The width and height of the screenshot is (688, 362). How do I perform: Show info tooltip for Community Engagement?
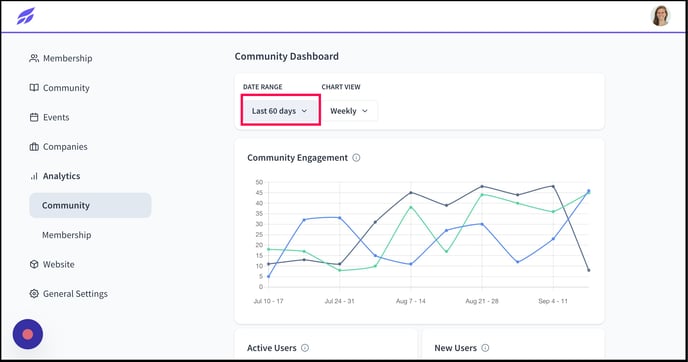coord(356,158)
